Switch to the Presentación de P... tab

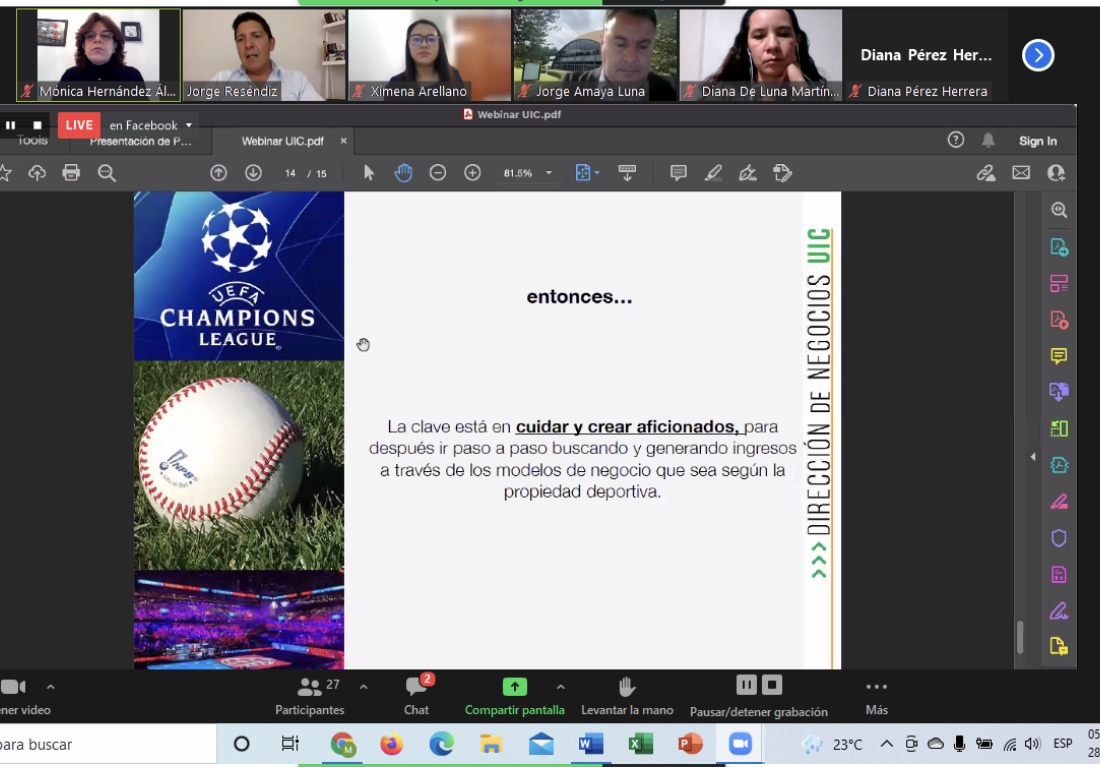(x=140, y=142)
